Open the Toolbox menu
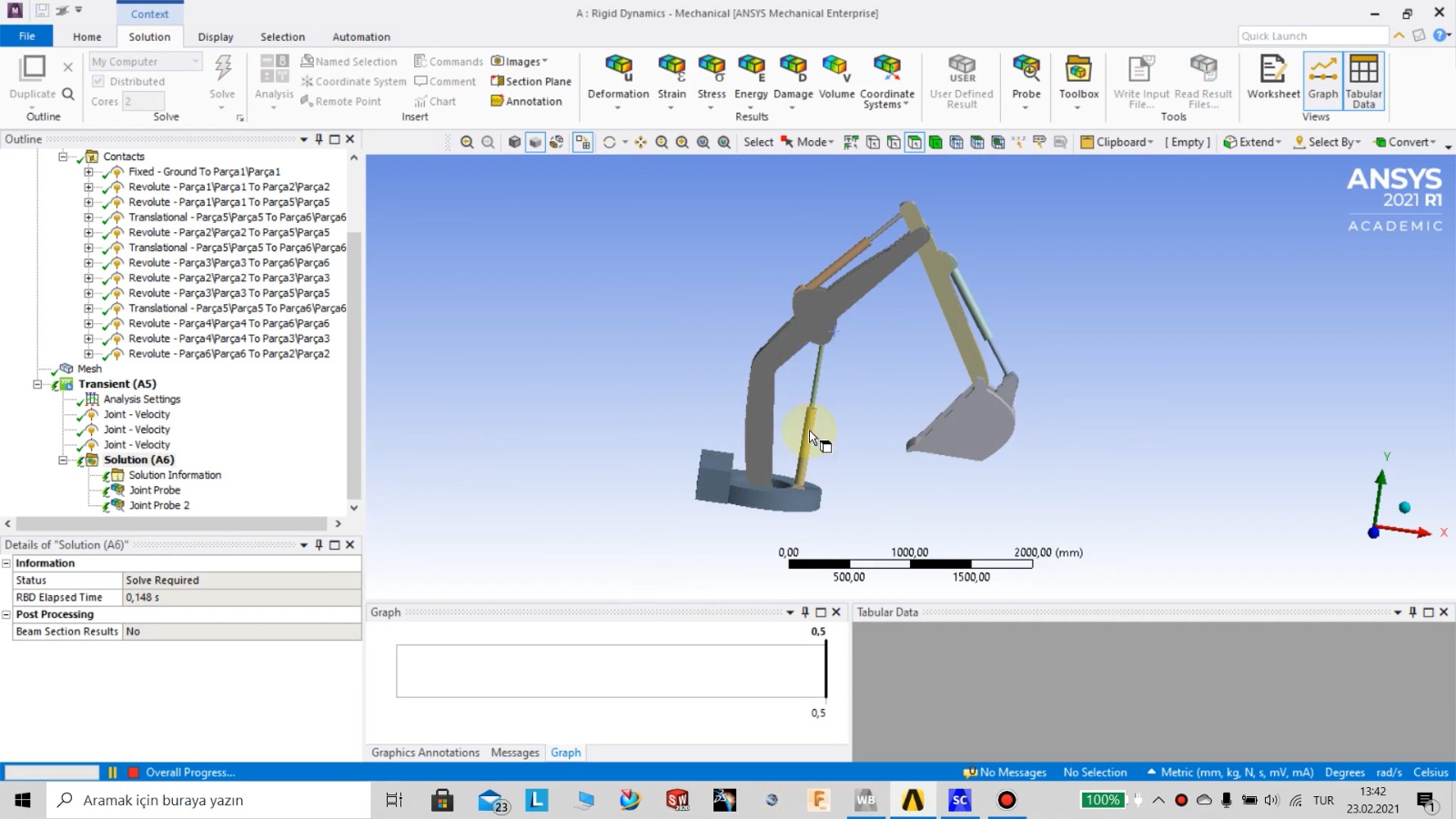1456x819 pixels. (1078, 81)
